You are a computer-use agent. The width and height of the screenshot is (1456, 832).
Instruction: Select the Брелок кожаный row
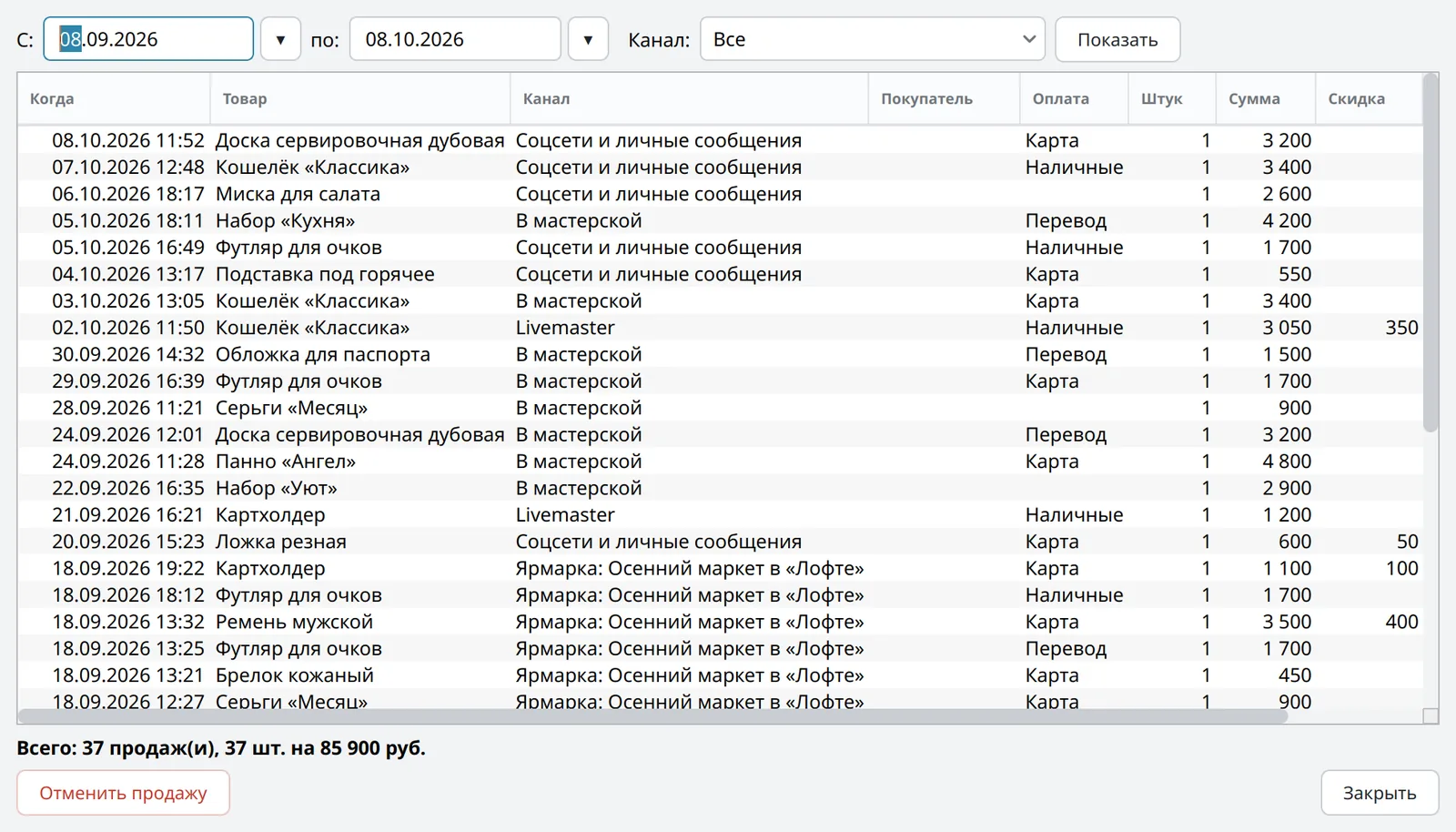click(x=720, y=675)
